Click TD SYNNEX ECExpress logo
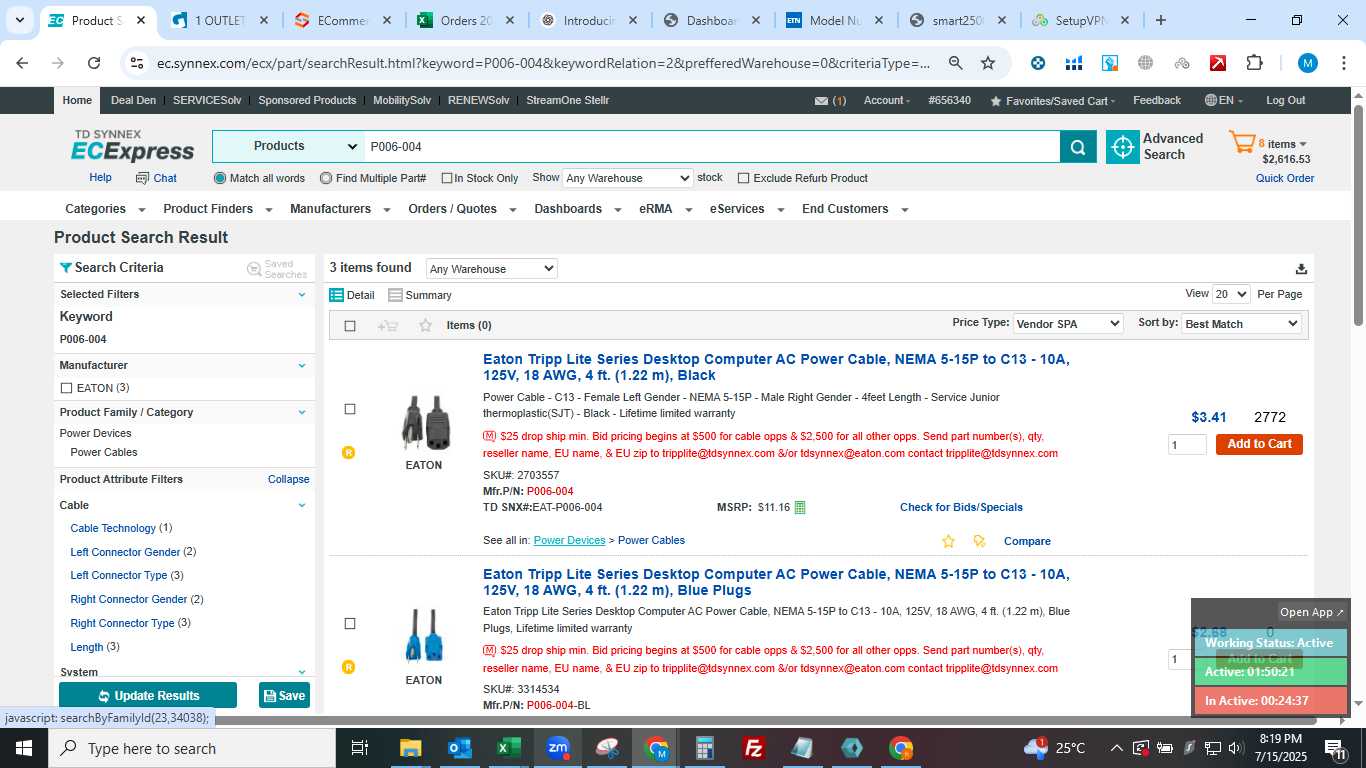1366x768 pixels. point(132,146)
